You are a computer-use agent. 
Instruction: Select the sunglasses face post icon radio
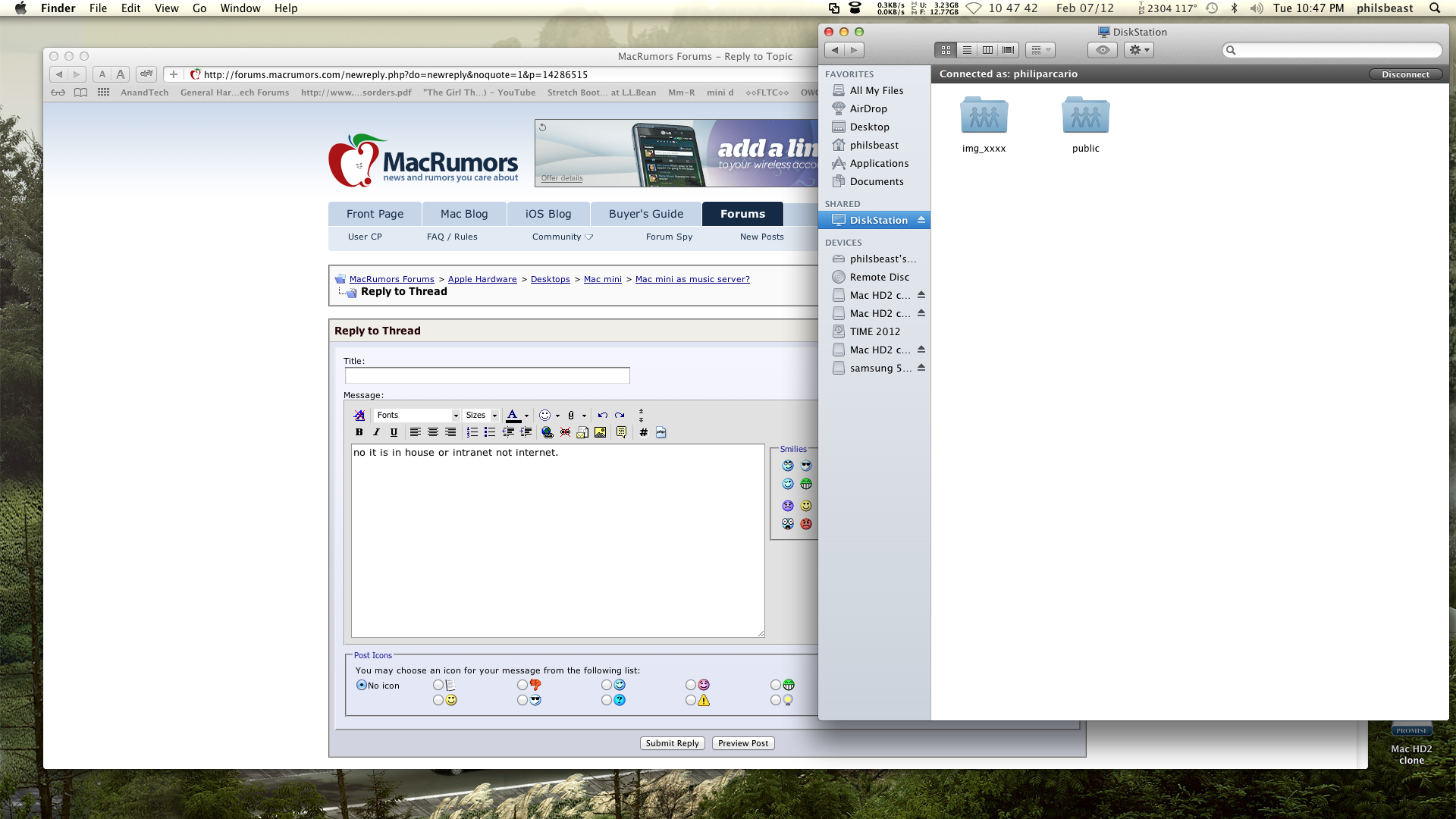click(x=522, y=700)
